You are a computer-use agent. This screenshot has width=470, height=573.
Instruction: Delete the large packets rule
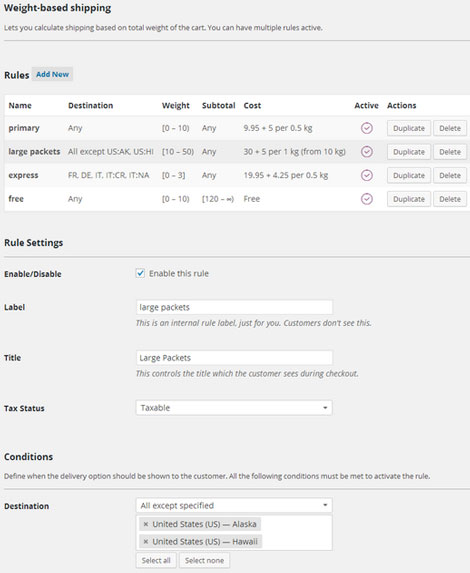point(450,152)
